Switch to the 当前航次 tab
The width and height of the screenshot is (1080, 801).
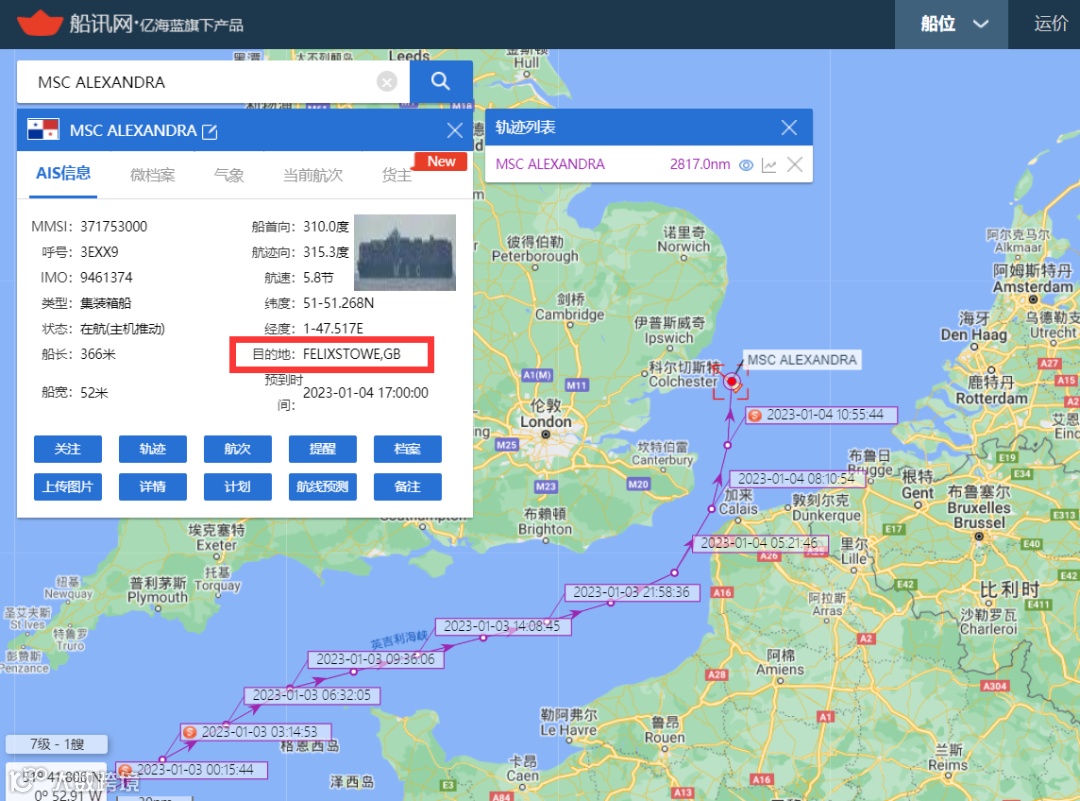[x=313, y=175]
